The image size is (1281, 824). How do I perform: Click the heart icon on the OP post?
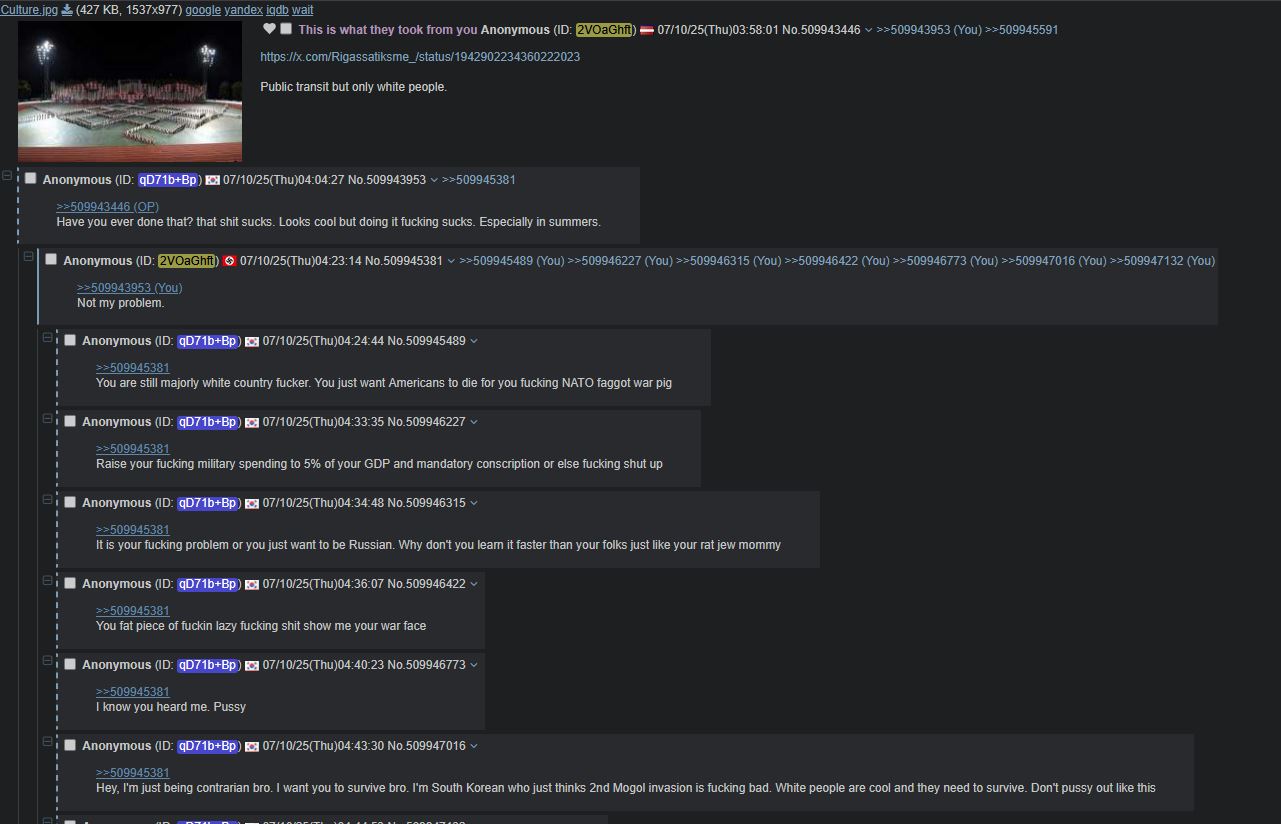269,29
